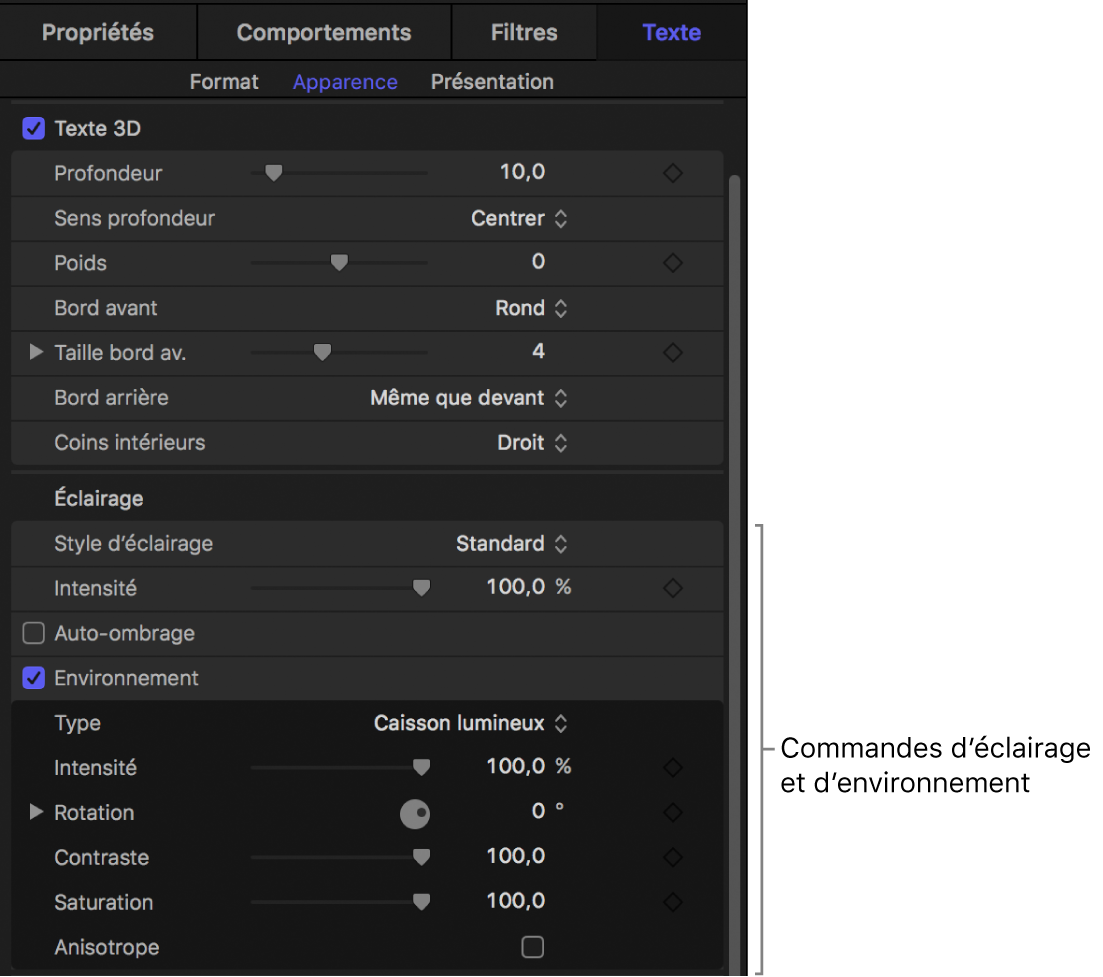Click the Rotation dial control
The image size is (1103, 977).
pyautogui.click(x=415, y=814)
